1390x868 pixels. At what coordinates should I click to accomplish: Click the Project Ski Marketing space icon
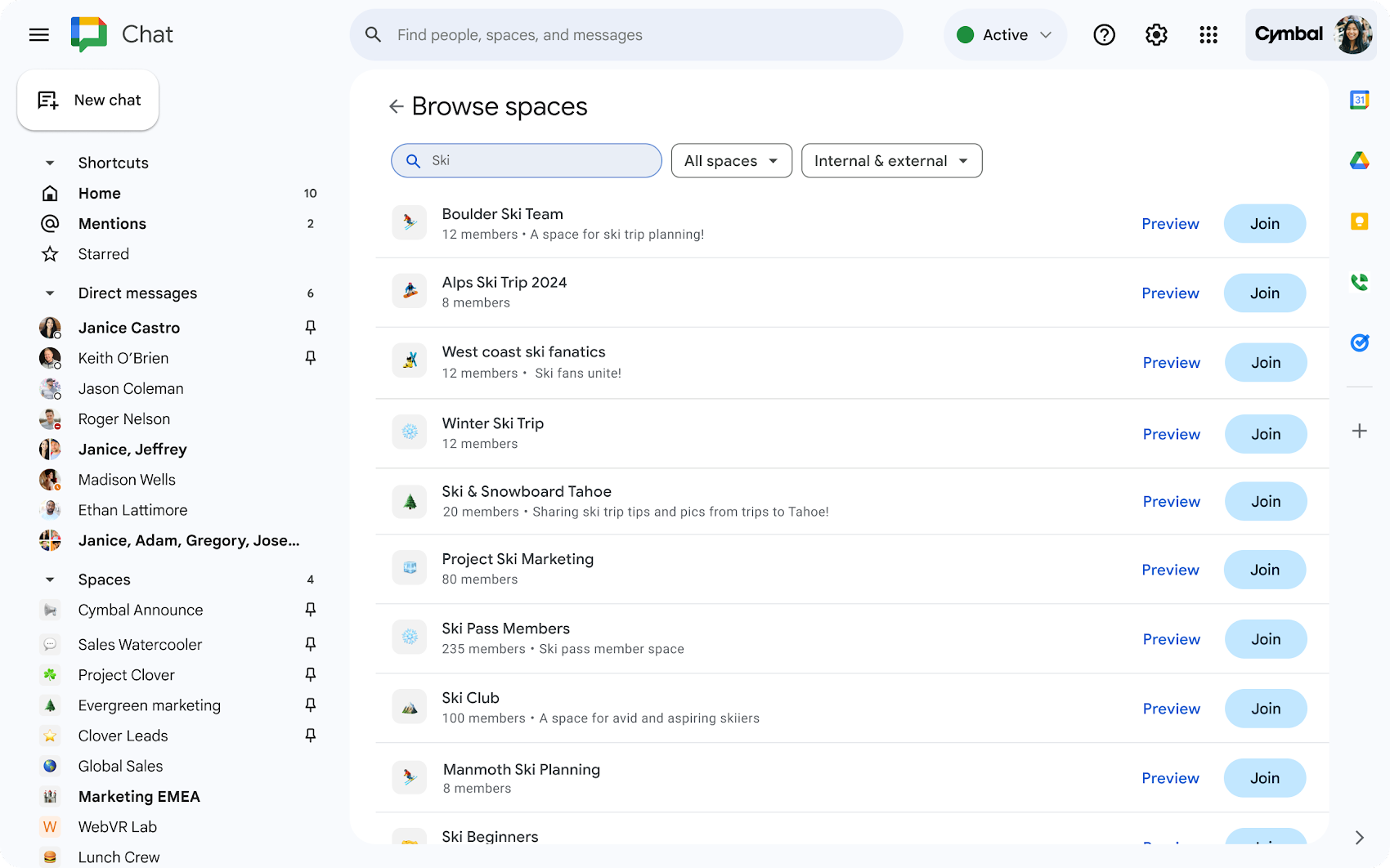coord(410,568)
